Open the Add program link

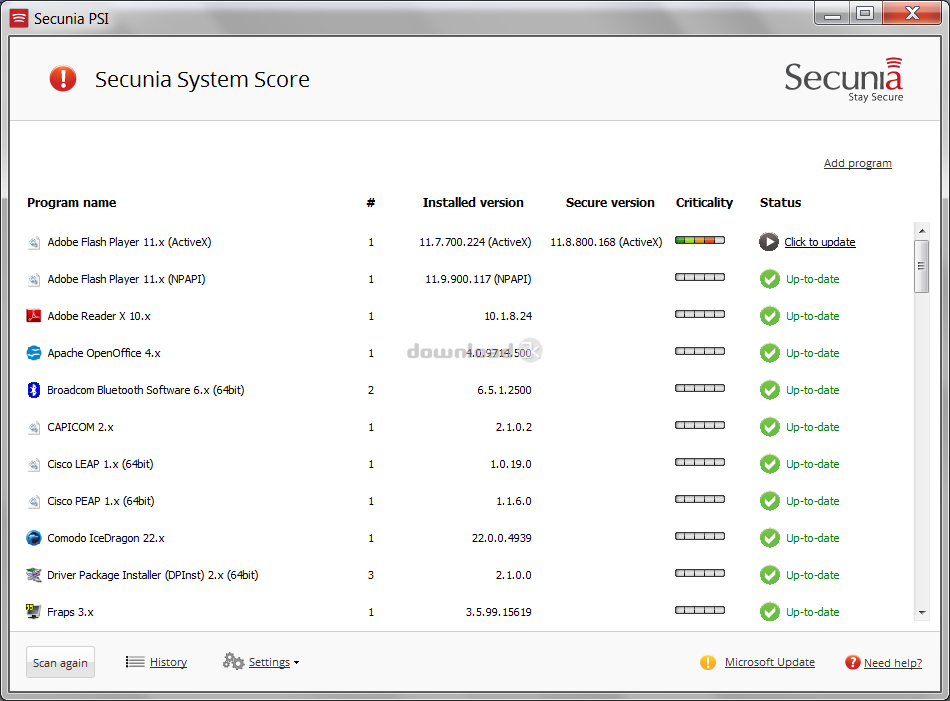point(857,163)
